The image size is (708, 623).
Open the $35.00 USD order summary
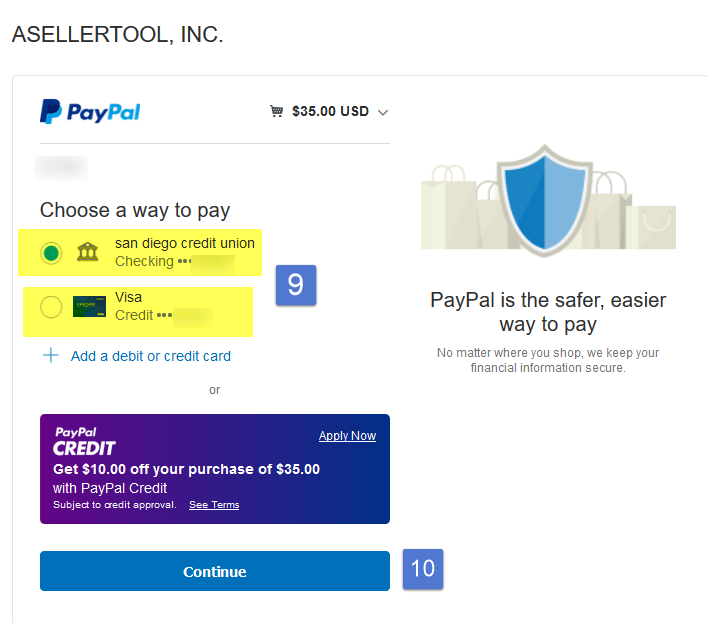coord(329,111)
